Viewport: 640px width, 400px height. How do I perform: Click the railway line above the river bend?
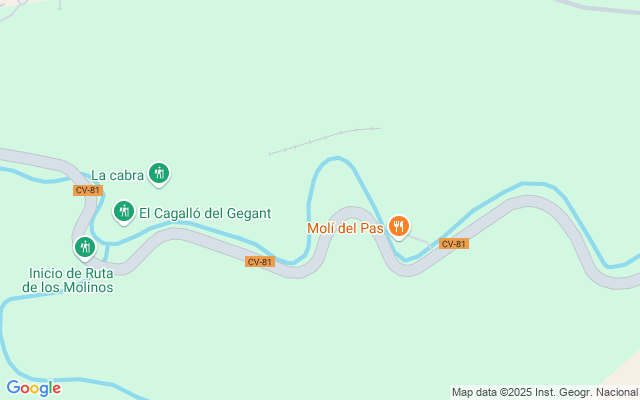click(325, 138)
